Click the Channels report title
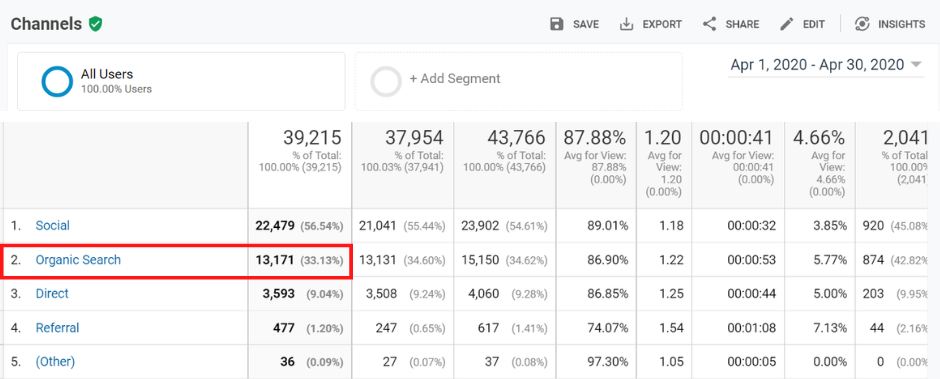940x379 pixels. 46,24
